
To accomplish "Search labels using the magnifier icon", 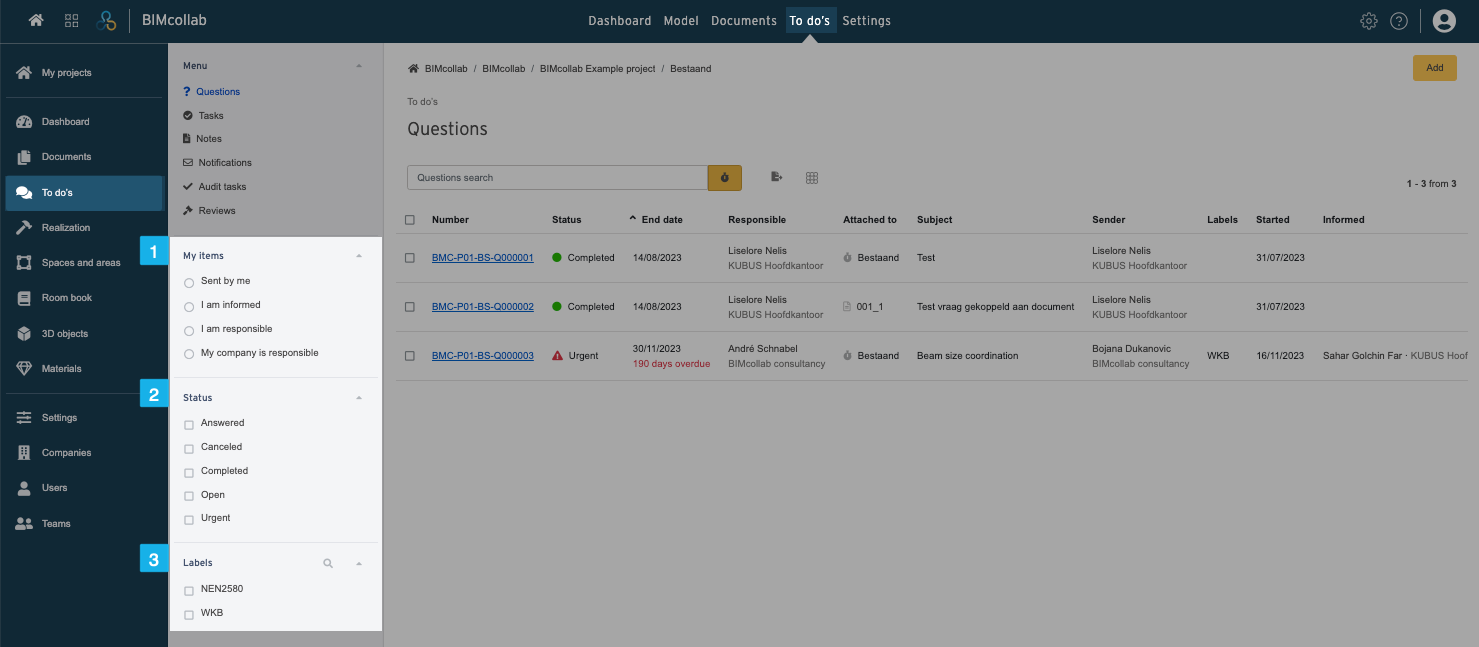I will pyautogui.click(x=327, y=564).
